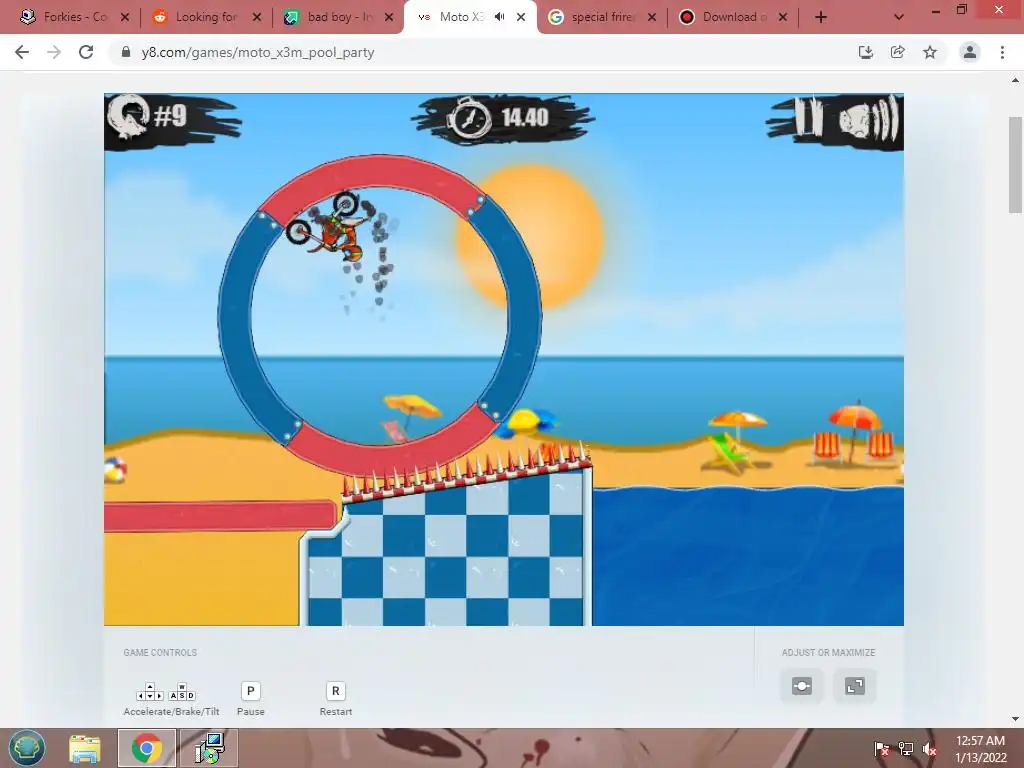The image size is (1024, 768).
Task: Pause the game with the pause icon
Action: click(x=807, y=118)
